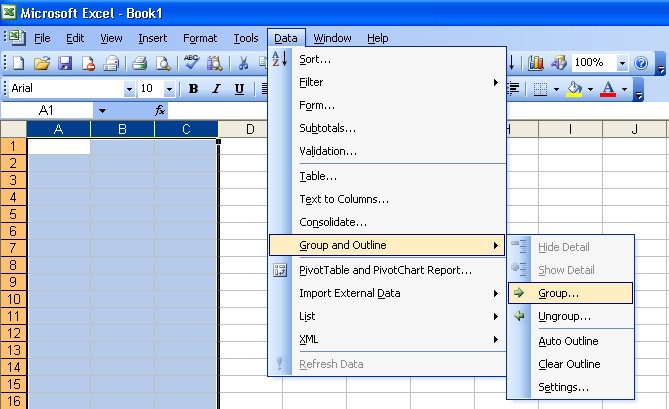Save the workbook with the floppy disk icon
669x409 pixels.
coord(65,63)
